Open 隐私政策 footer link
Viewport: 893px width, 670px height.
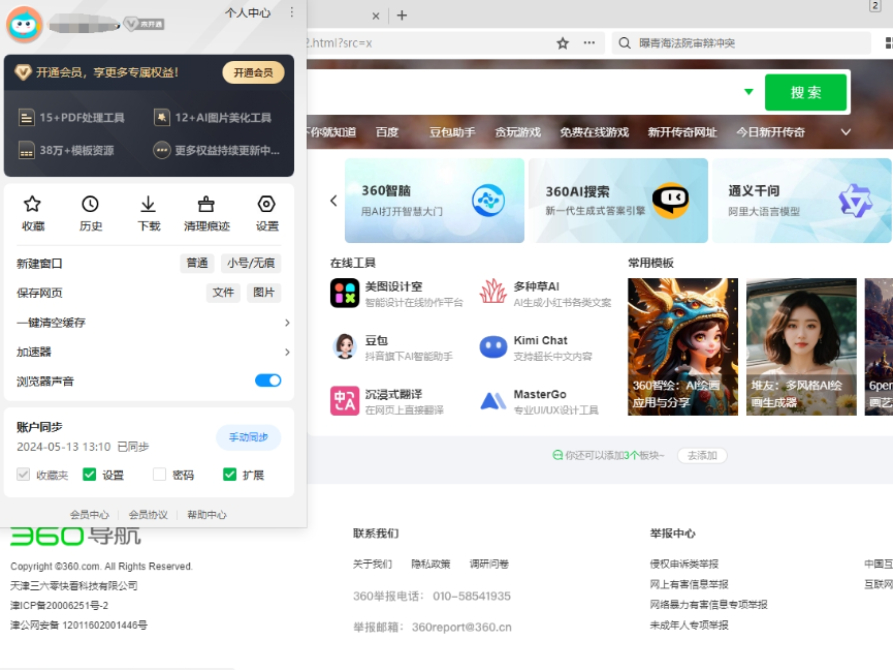pyautogui.click(x=431, y=564)
